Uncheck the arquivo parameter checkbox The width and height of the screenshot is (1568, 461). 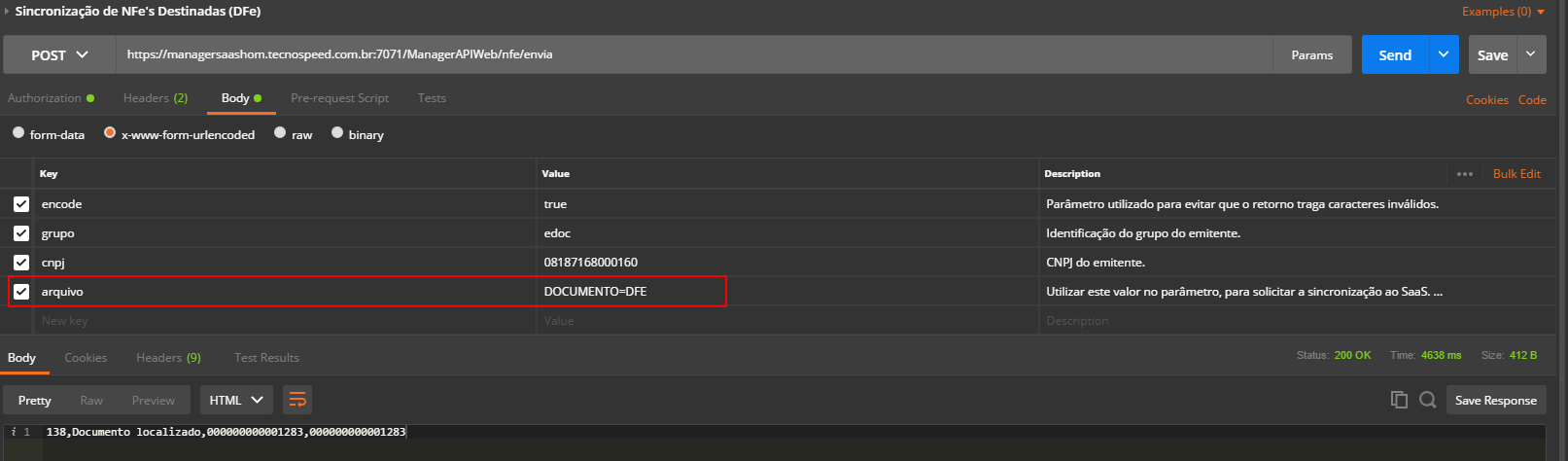21,292
